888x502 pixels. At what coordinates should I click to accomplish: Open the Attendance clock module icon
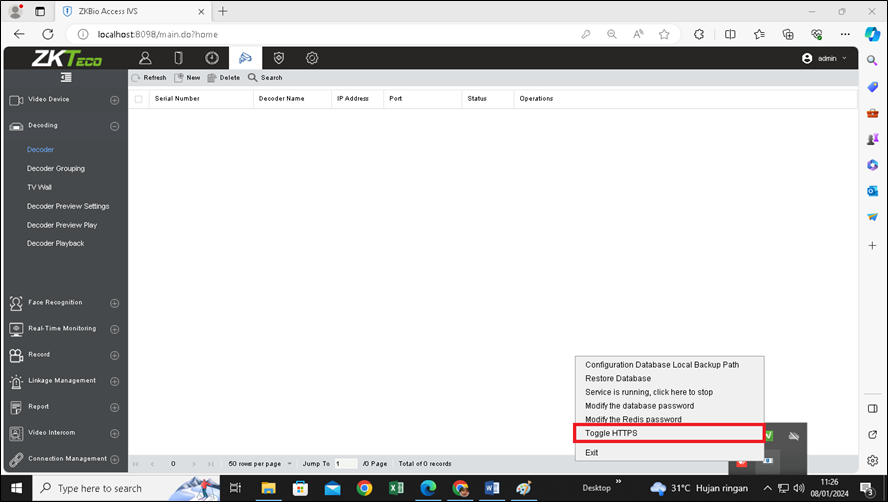pyautogui.click(x=212, y=58)
